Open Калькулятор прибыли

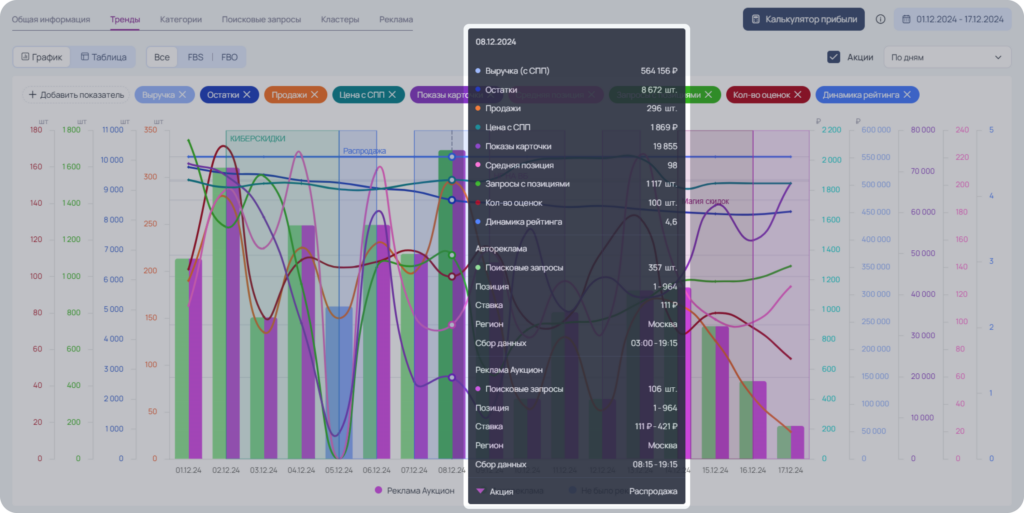tap(804, 20)
